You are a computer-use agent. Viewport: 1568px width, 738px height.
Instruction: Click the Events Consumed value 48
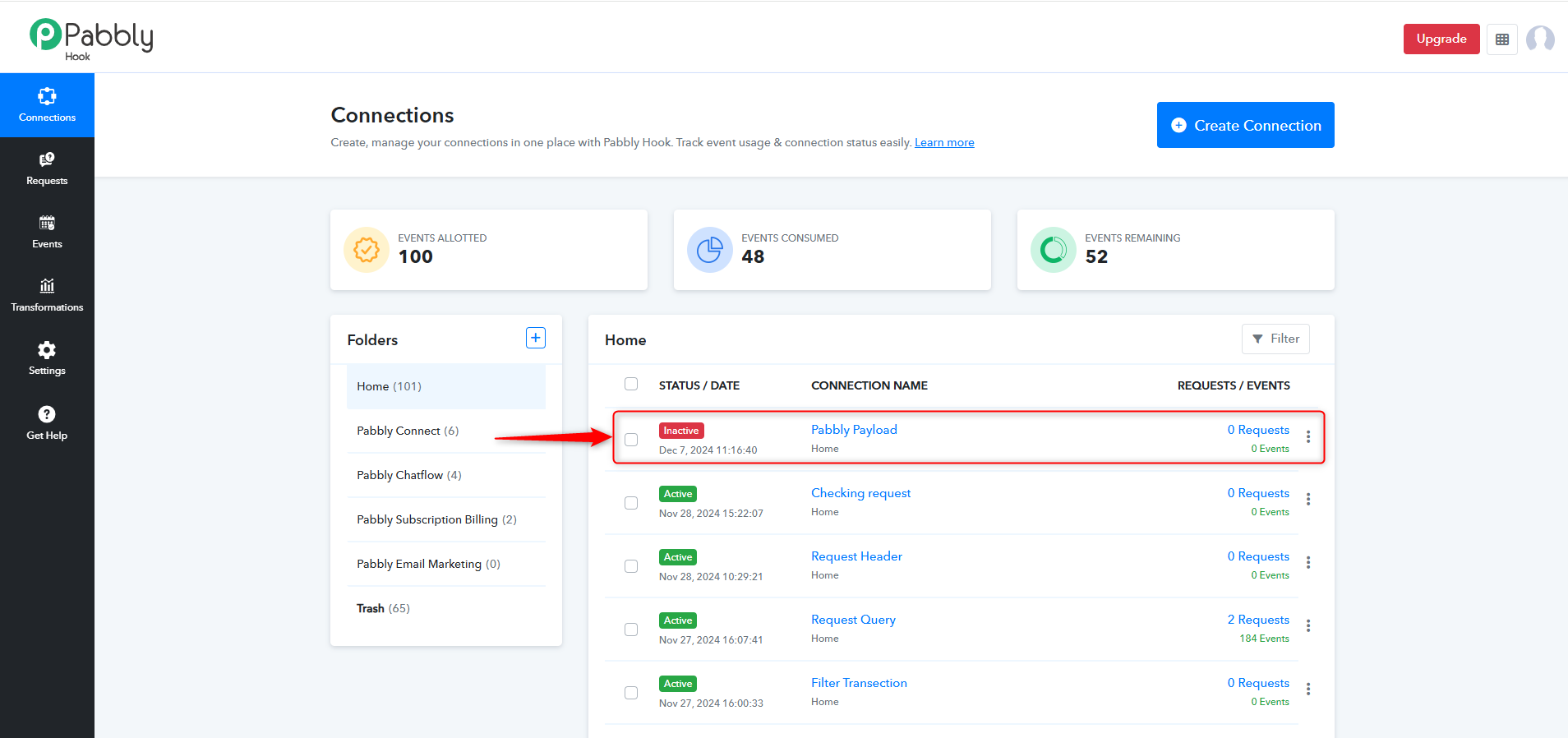click(x=753, y=257)
